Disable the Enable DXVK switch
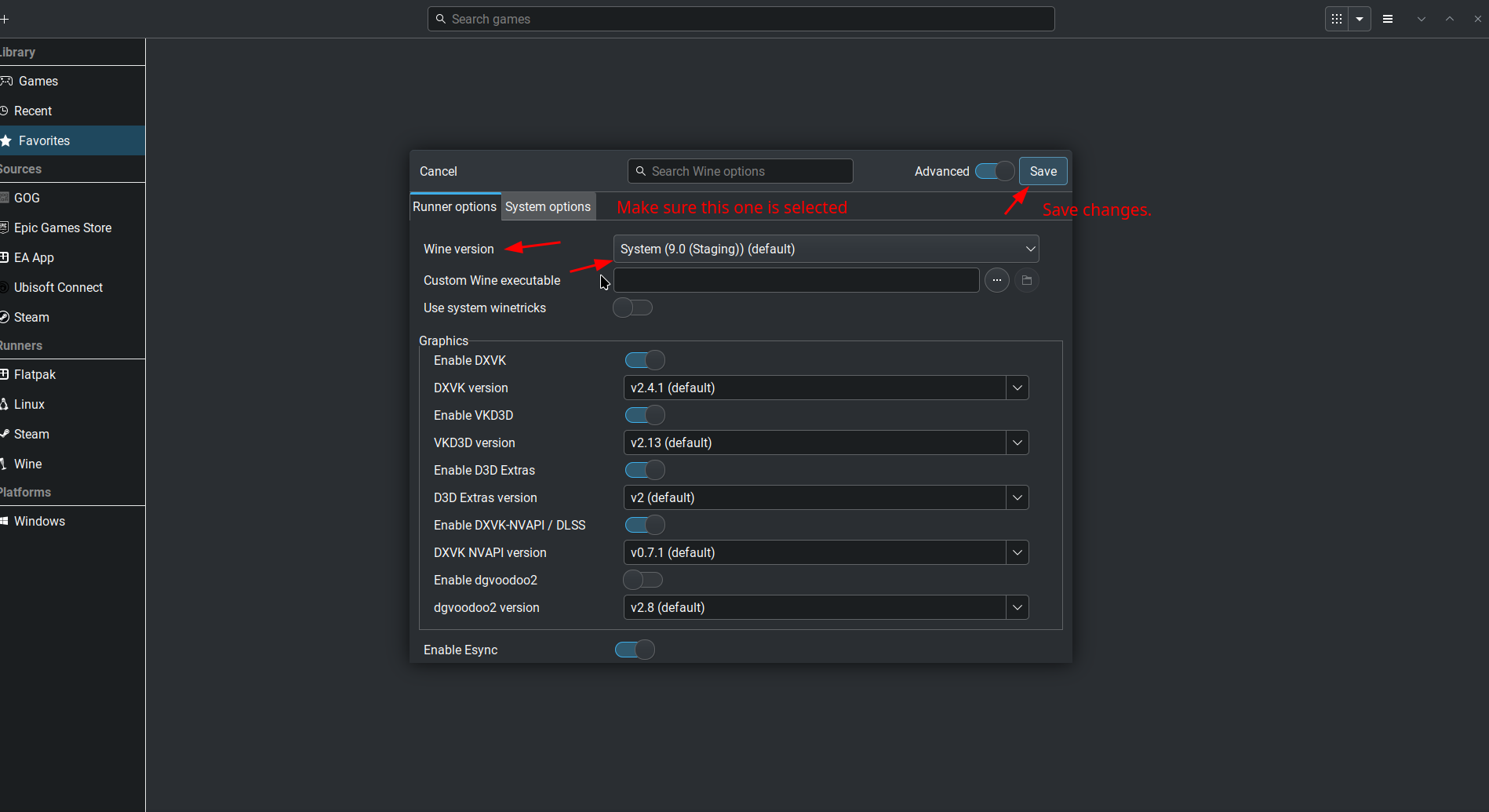Image resolution: width=1489 pixels, height=812 pixels. coord(644,359)
